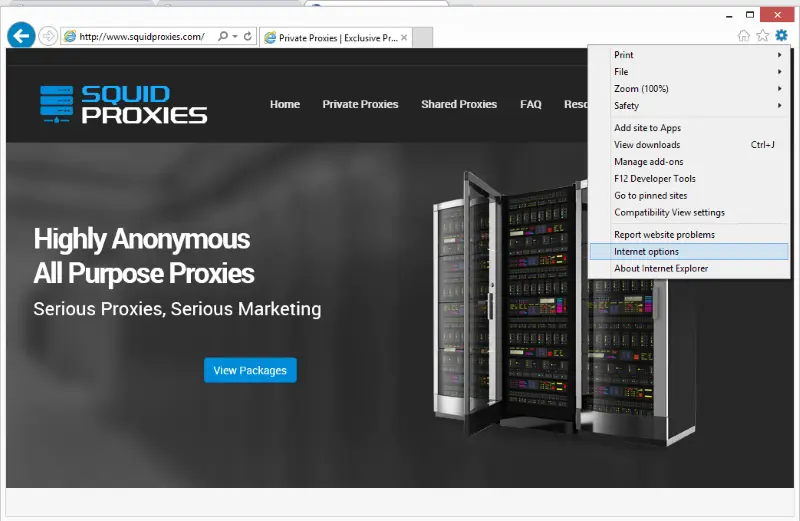
Task: Click the Tools gear icon
Action: 781,35
